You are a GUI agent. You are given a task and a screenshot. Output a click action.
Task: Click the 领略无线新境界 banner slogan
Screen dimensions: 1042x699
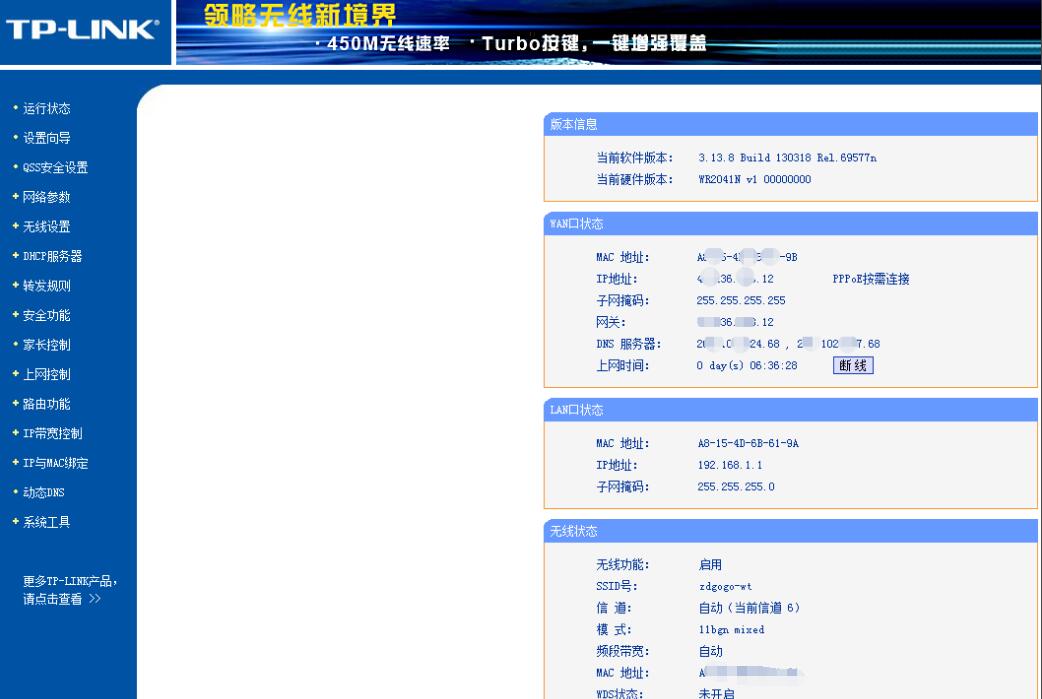click(300, 15)
